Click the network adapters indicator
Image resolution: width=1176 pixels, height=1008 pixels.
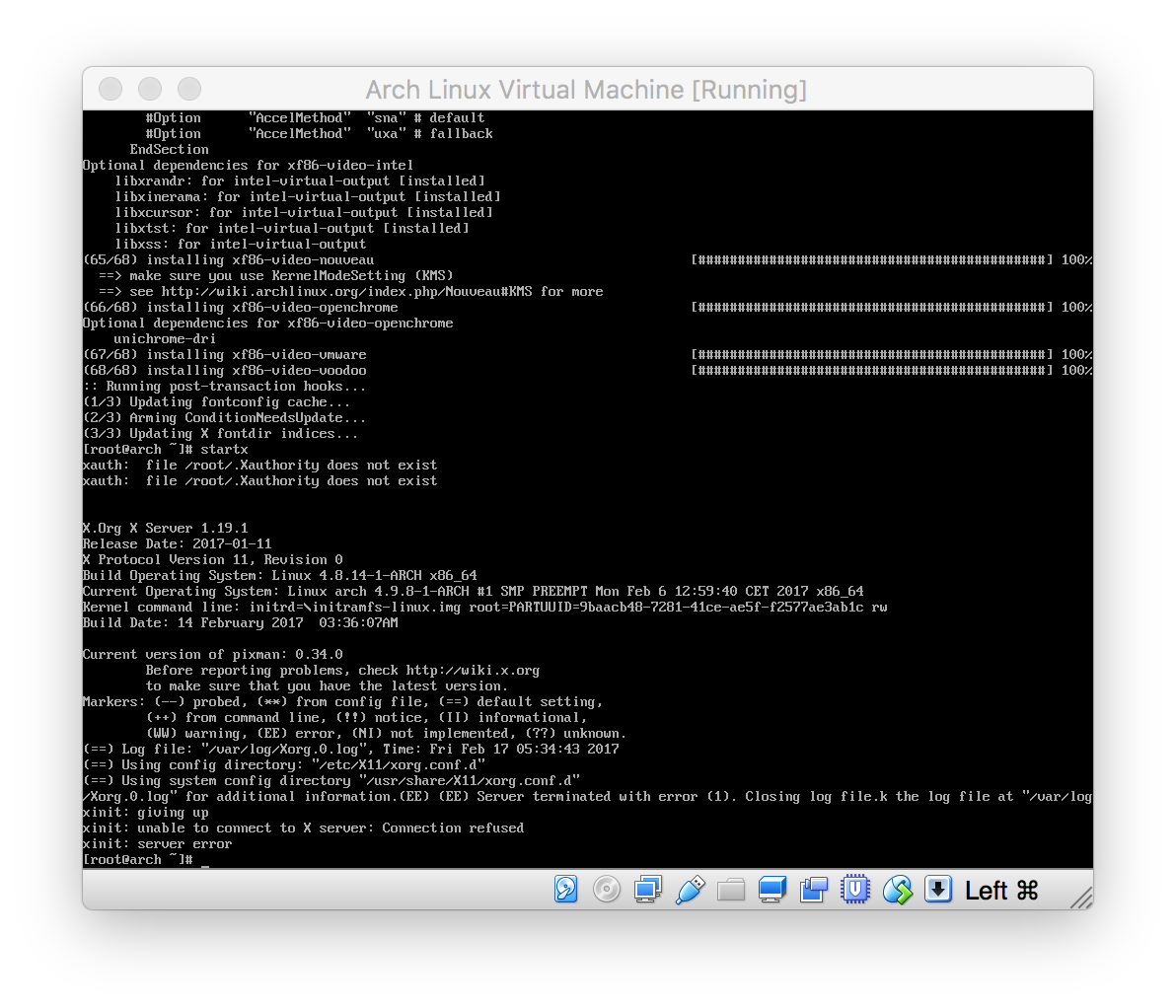tap(648, 890)
